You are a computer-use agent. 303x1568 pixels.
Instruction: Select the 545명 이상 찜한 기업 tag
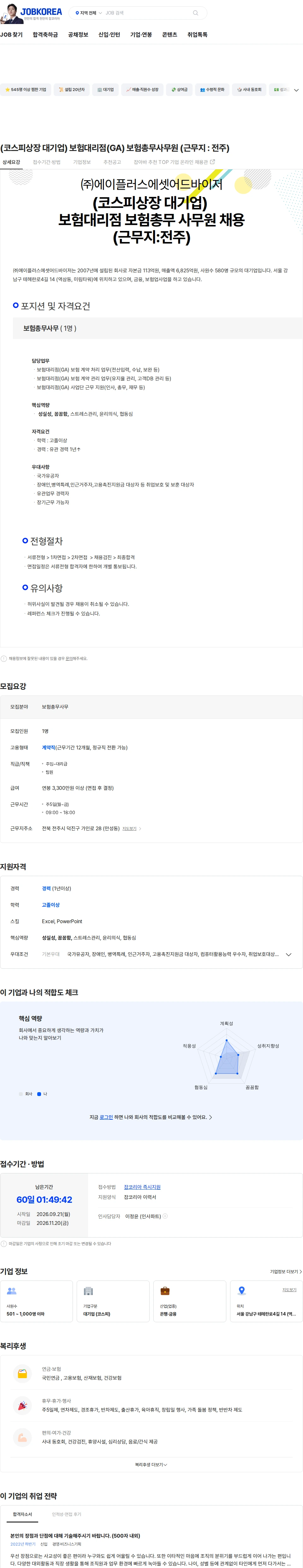pos(26,89)
